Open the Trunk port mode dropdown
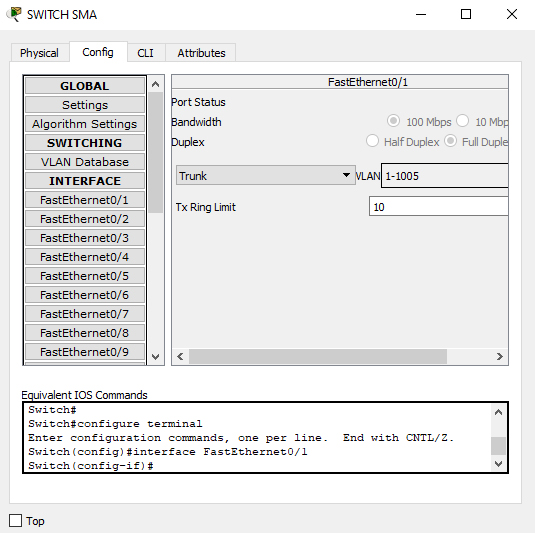This screenshot has height=533, width=535. [265, 175]
